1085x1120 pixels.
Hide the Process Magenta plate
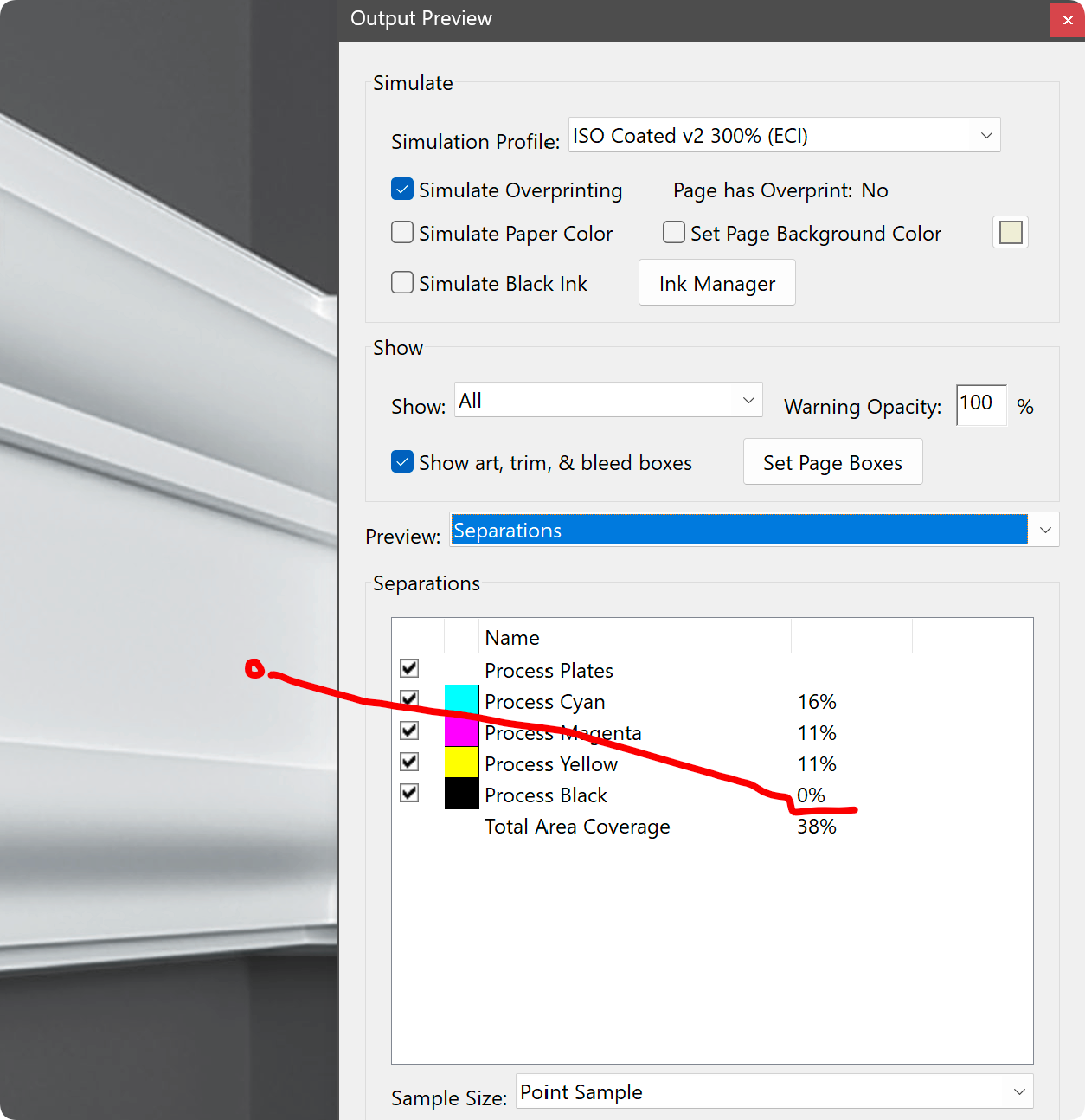[410, 731]
